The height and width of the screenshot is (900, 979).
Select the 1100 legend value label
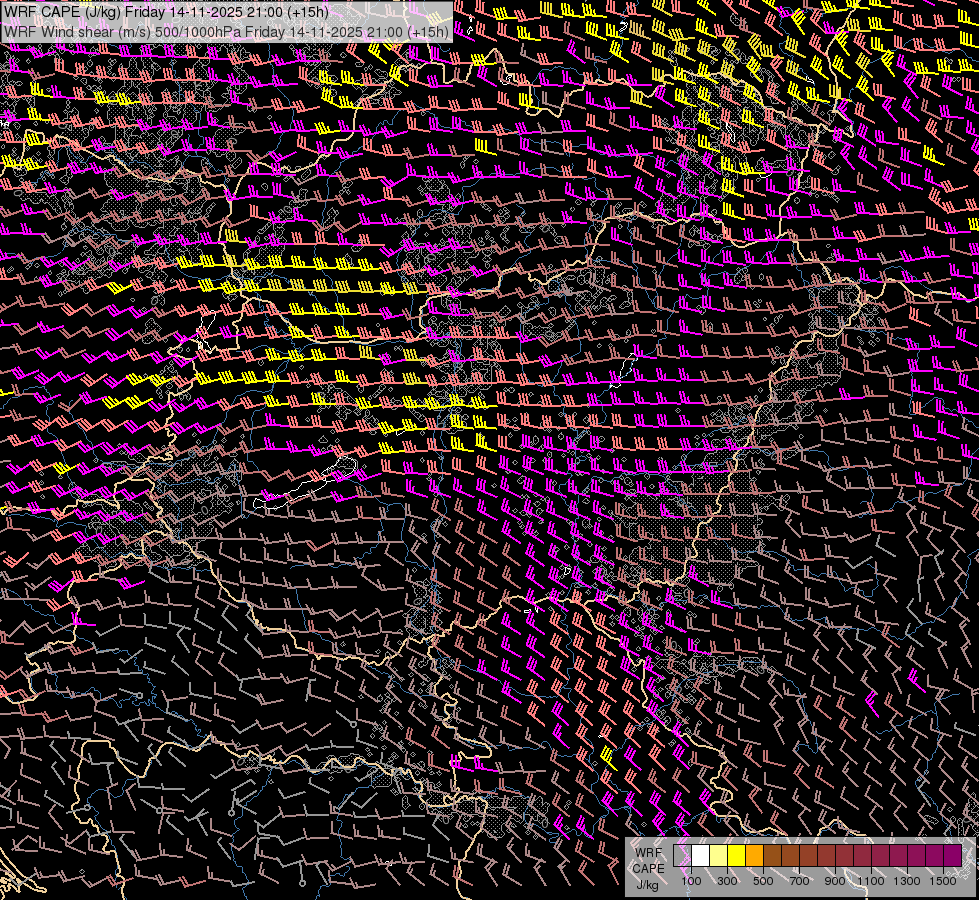871,881
